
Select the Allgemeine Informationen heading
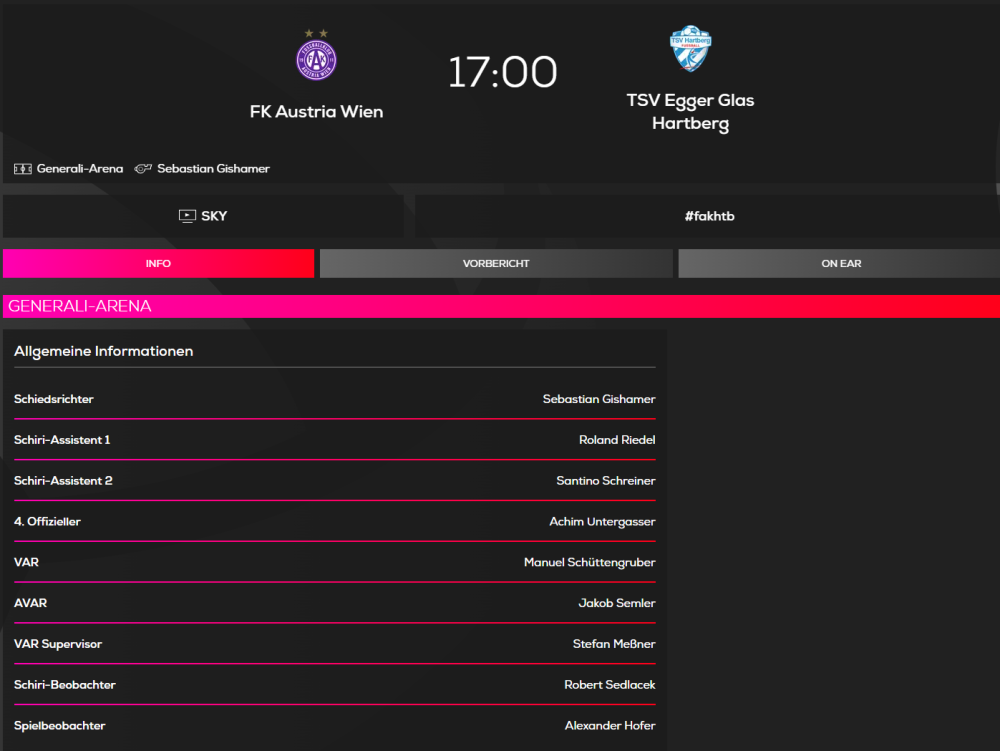[x=103, y=351]
